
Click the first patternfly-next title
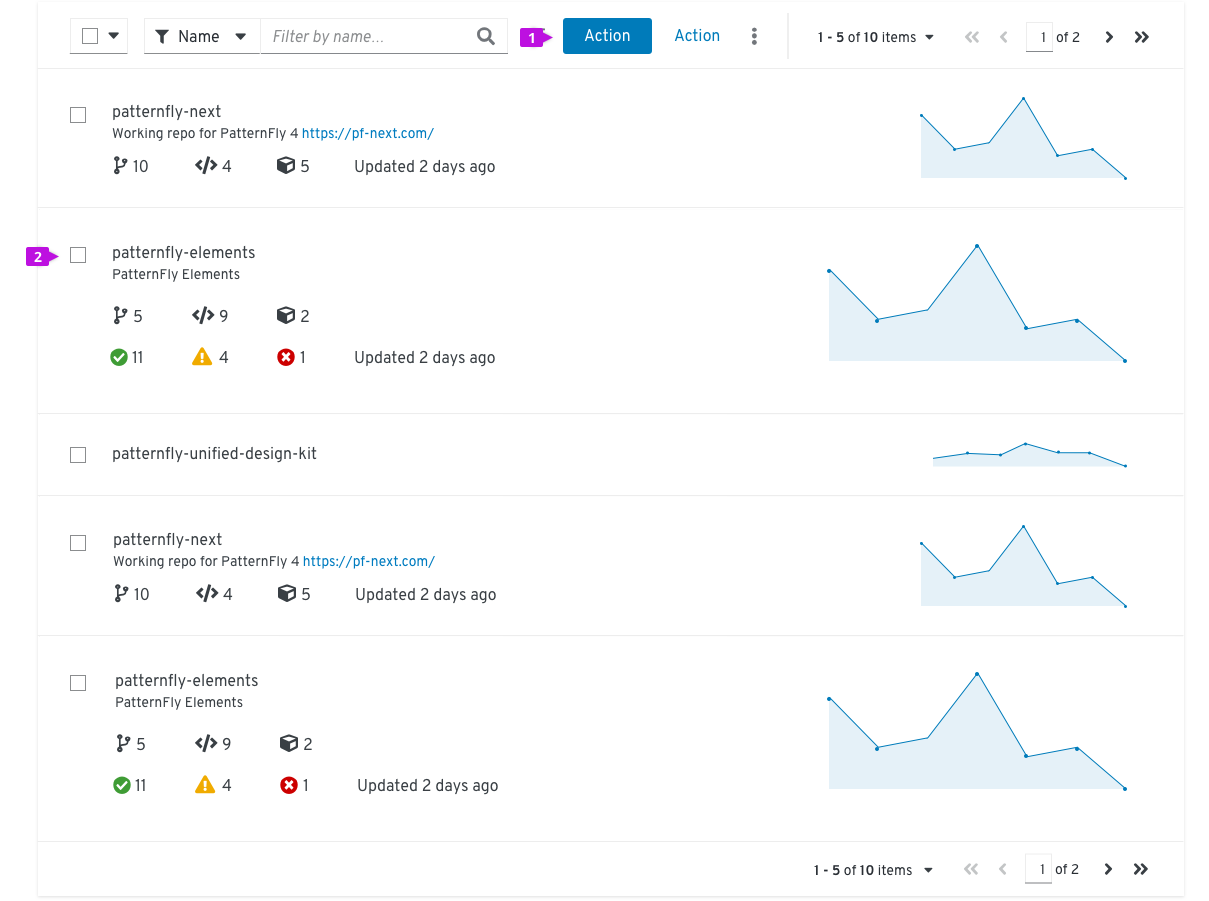coord(167,111)
